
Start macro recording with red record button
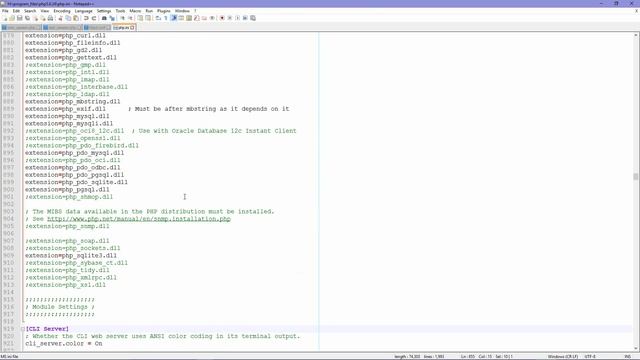222,18
